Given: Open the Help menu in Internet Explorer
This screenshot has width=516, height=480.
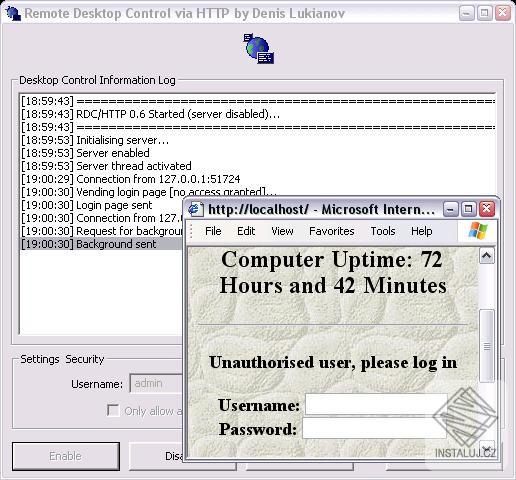Looking at the screenshot, I should (x=422, y=231).
